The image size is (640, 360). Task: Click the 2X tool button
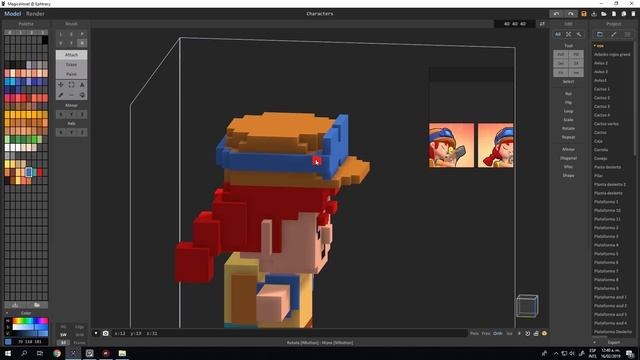(x=576, y=64)
